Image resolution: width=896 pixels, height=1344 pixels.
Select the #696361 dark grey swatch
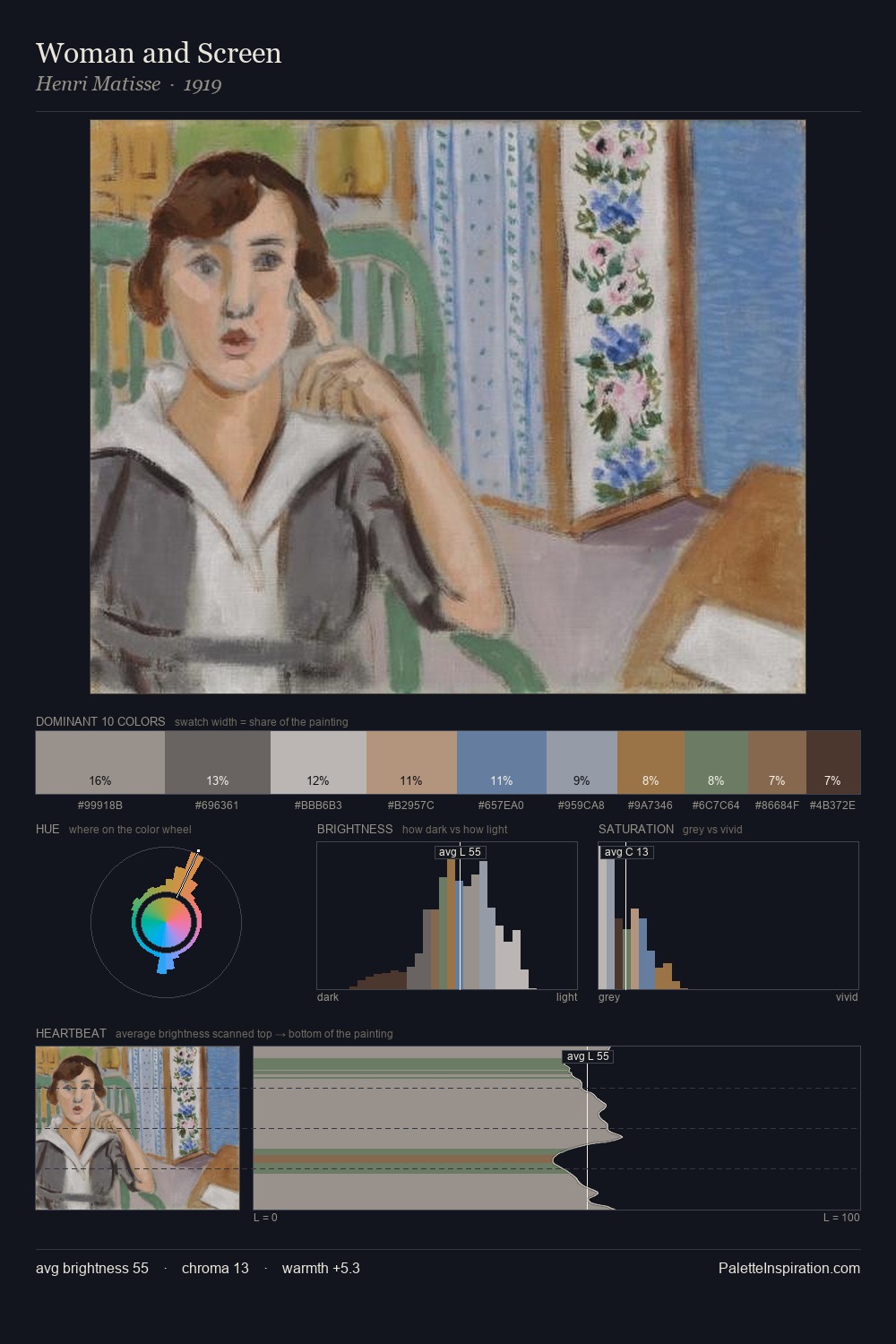[218, 762]
